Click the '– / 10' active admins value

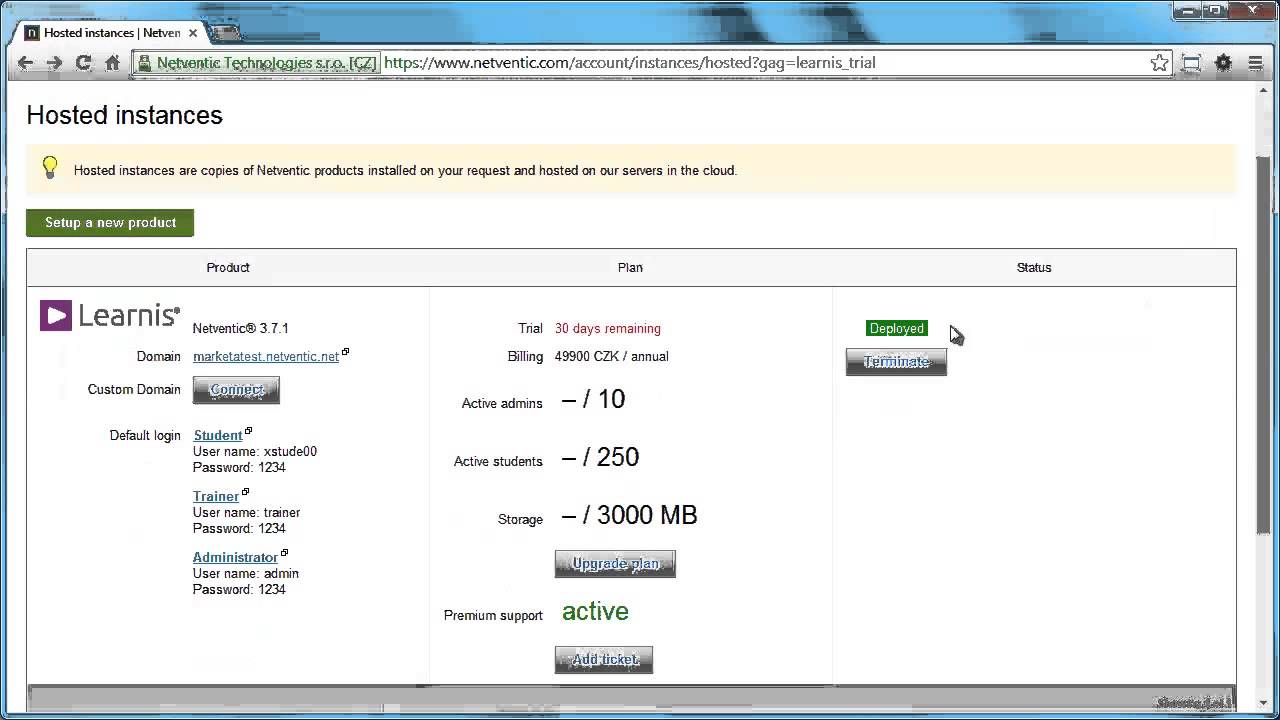click(593, 399)
